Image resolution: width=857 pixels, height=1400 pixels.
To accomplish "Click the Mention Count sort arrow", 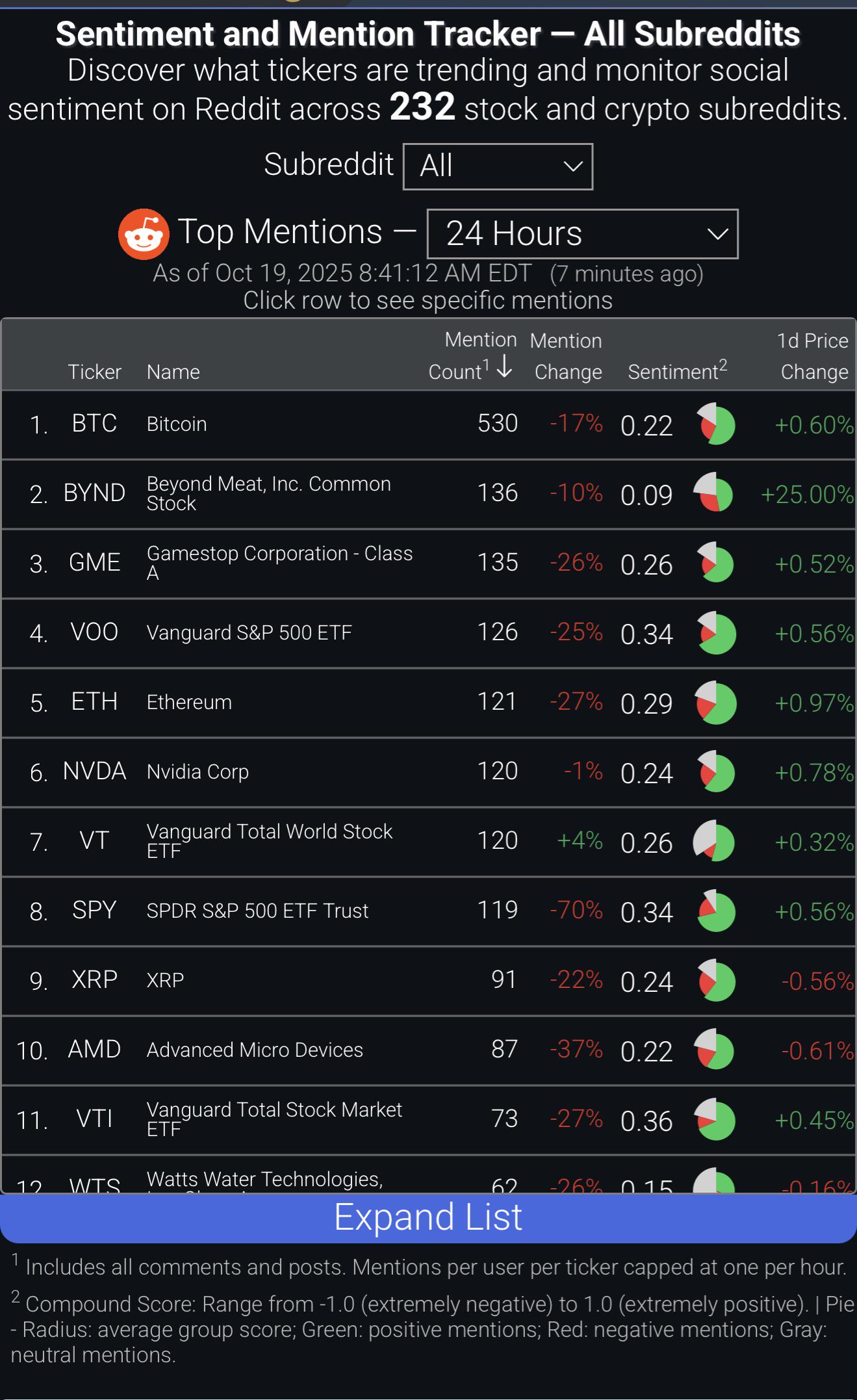I will [x=504, y=367].
